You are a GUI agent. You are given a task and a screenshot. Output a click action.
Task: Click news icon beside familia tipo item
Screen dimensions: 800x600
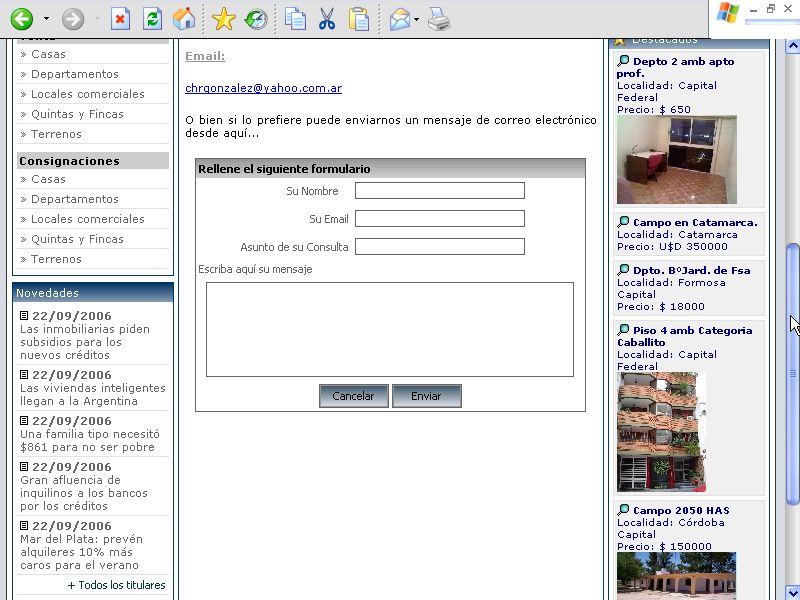23,420
